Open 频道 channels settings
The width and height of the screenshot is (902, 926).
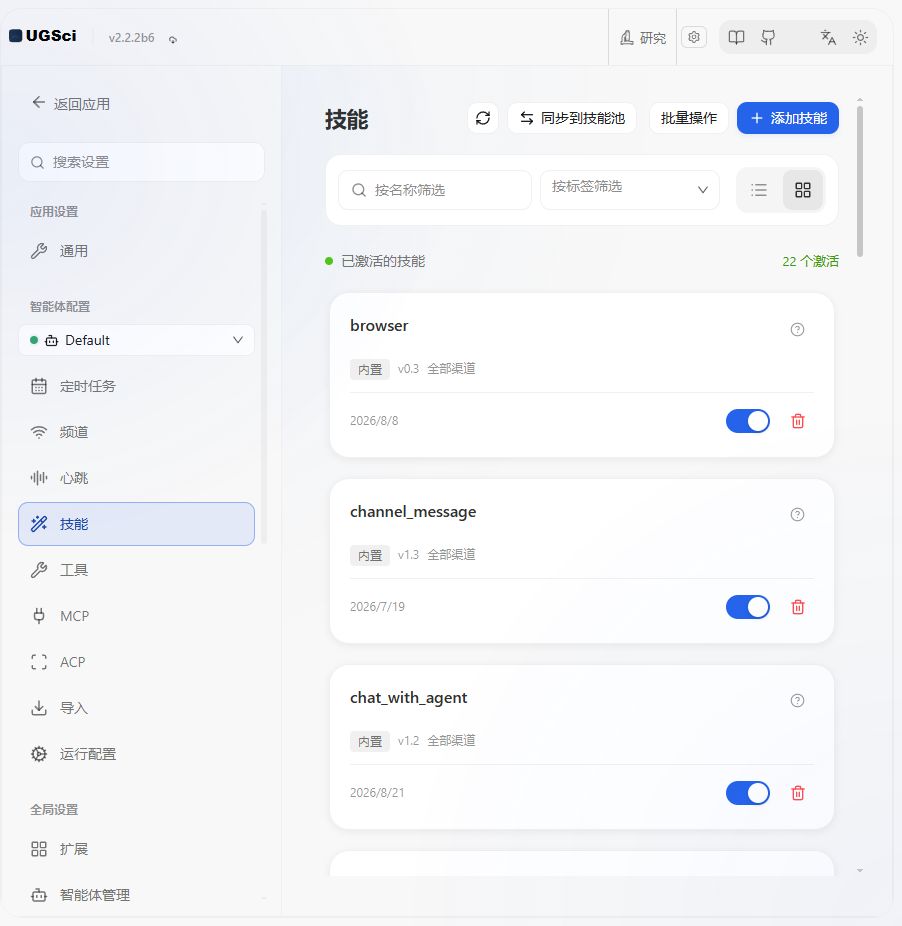[136, 432]
